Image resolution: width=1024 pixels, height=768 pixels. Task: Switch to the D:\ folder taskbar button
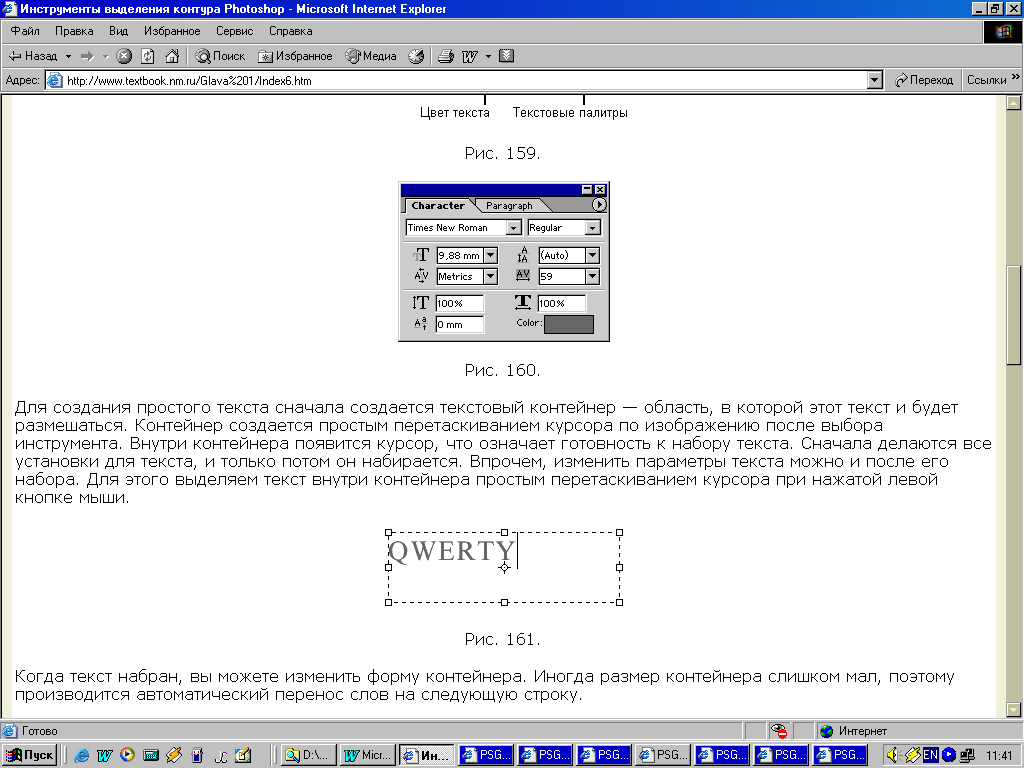pos(310,755)
